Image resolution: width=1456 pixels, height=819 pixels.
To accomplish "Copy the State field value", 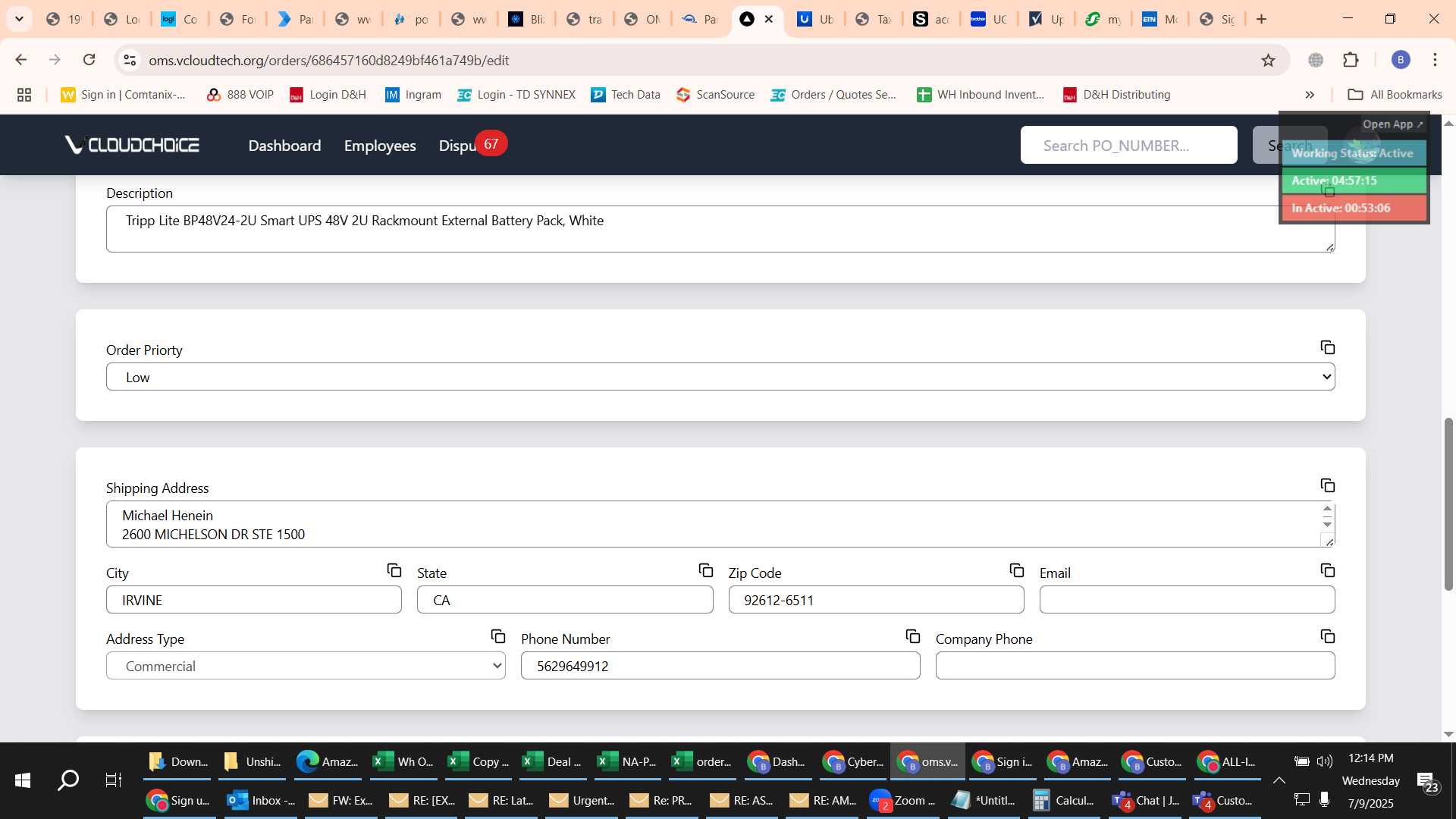I will point(705,570).
